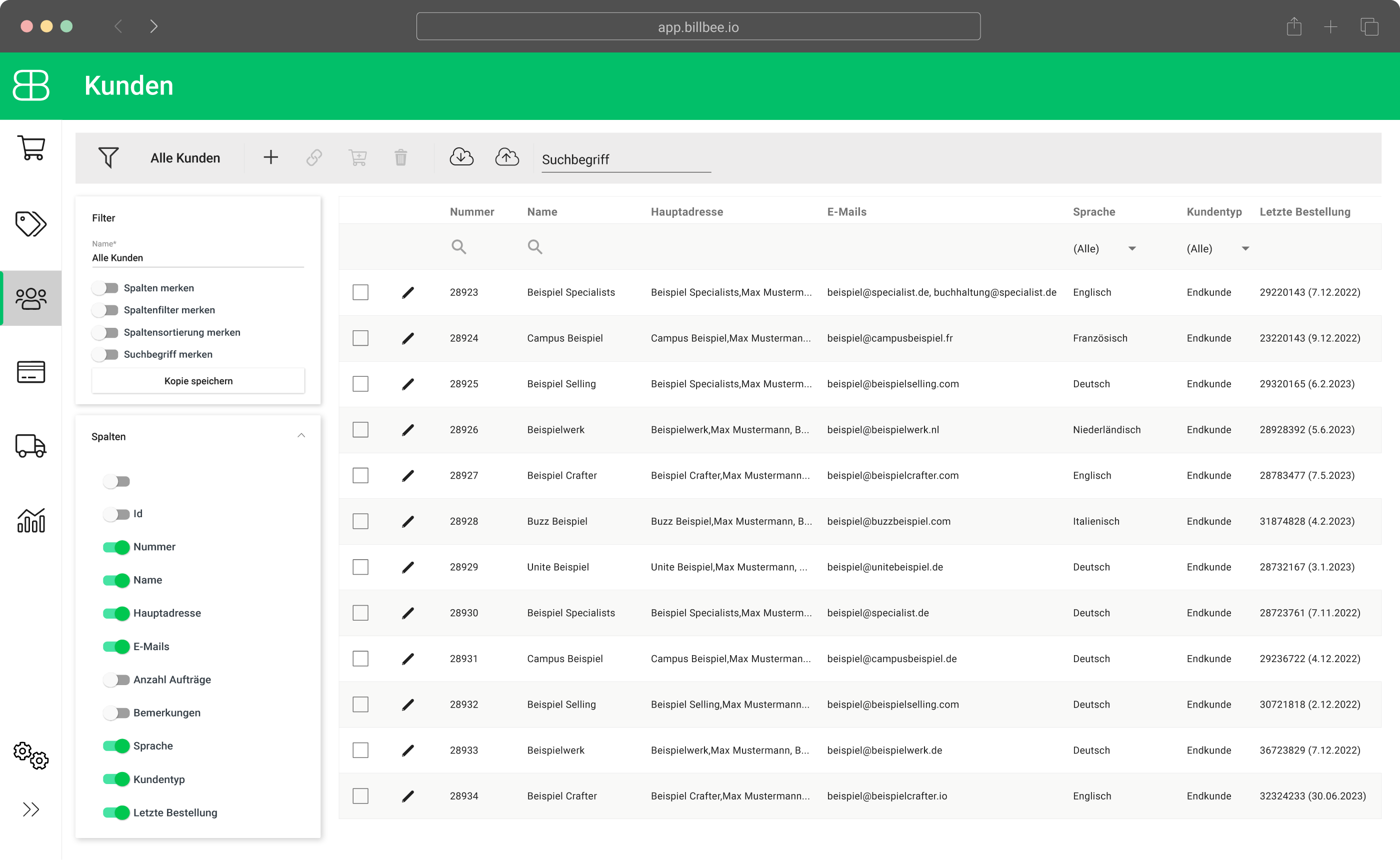The image size is (1400, 860).
Task: Open the orders shopping cart sidebar icon
Action: pos(30,148)
